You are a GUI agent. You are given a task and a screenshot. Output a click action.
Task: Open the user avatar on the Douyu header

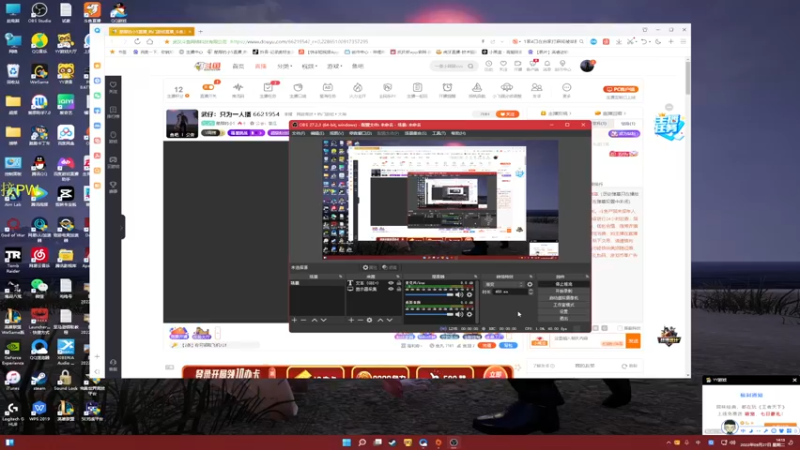coord(587,66)
